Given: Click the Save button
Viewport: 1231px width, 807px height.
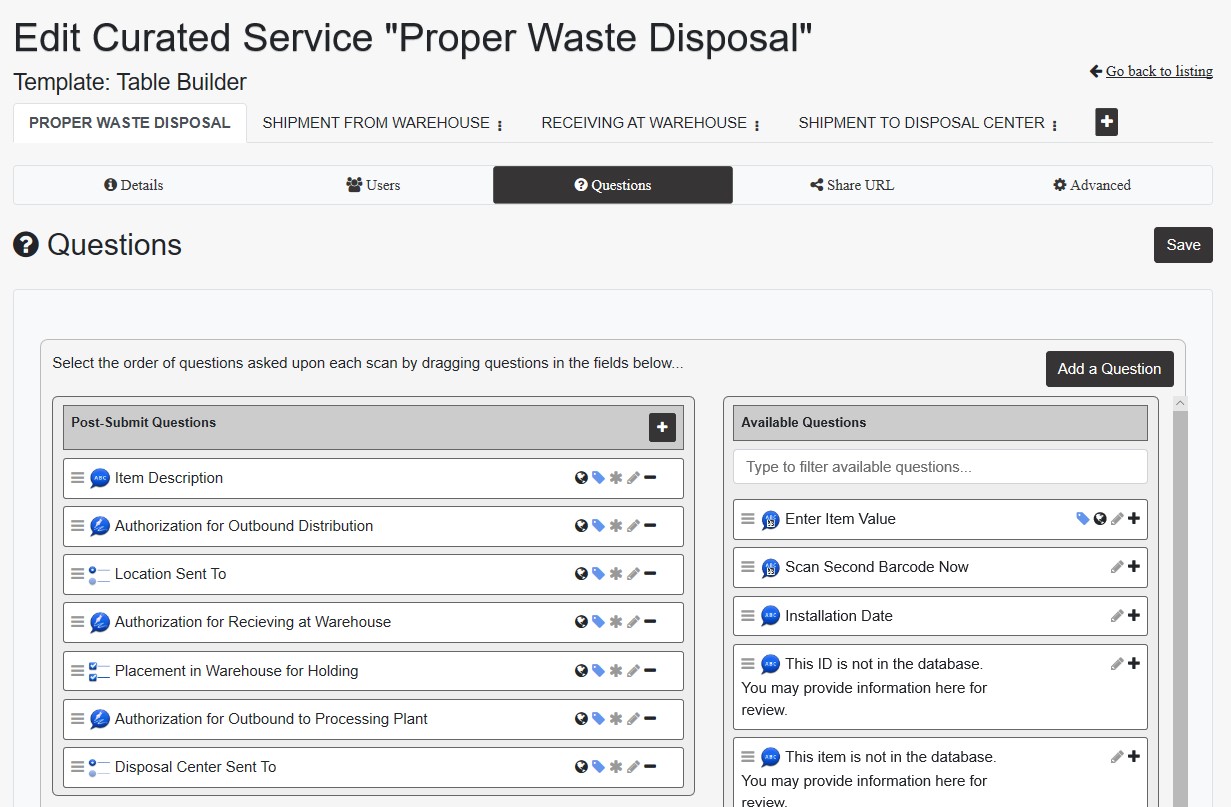Looking at the screenshot, I should pyautogui.click(x=1183, y=245).
